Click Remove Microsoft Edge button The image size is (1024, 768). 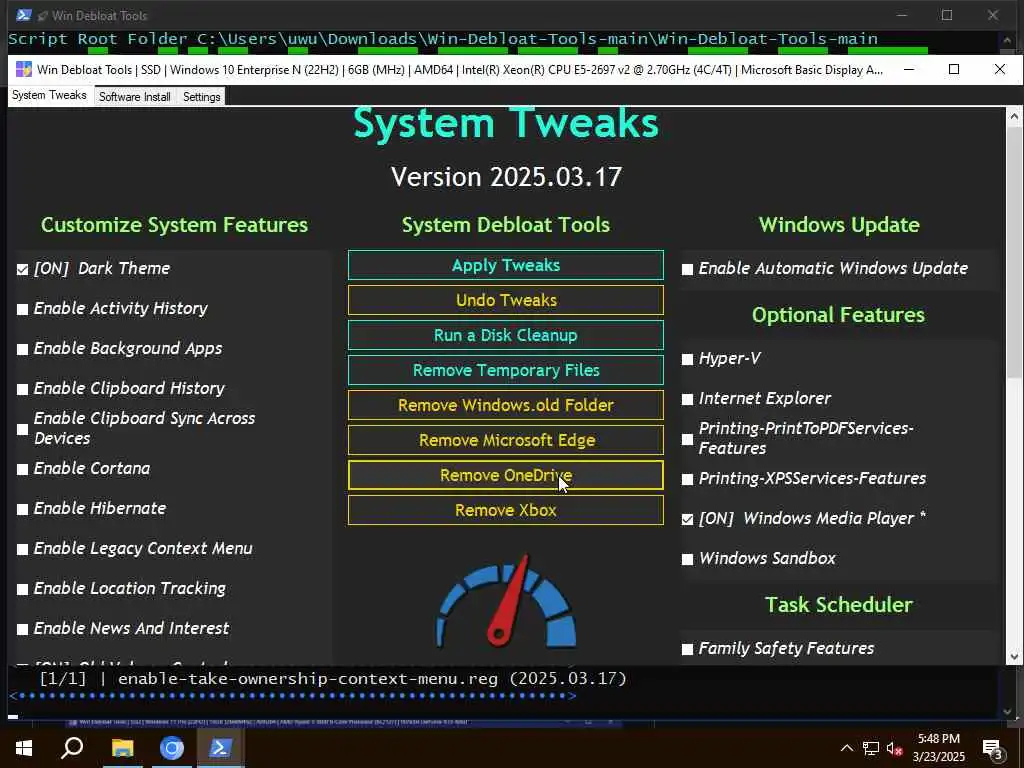[505, 440]
